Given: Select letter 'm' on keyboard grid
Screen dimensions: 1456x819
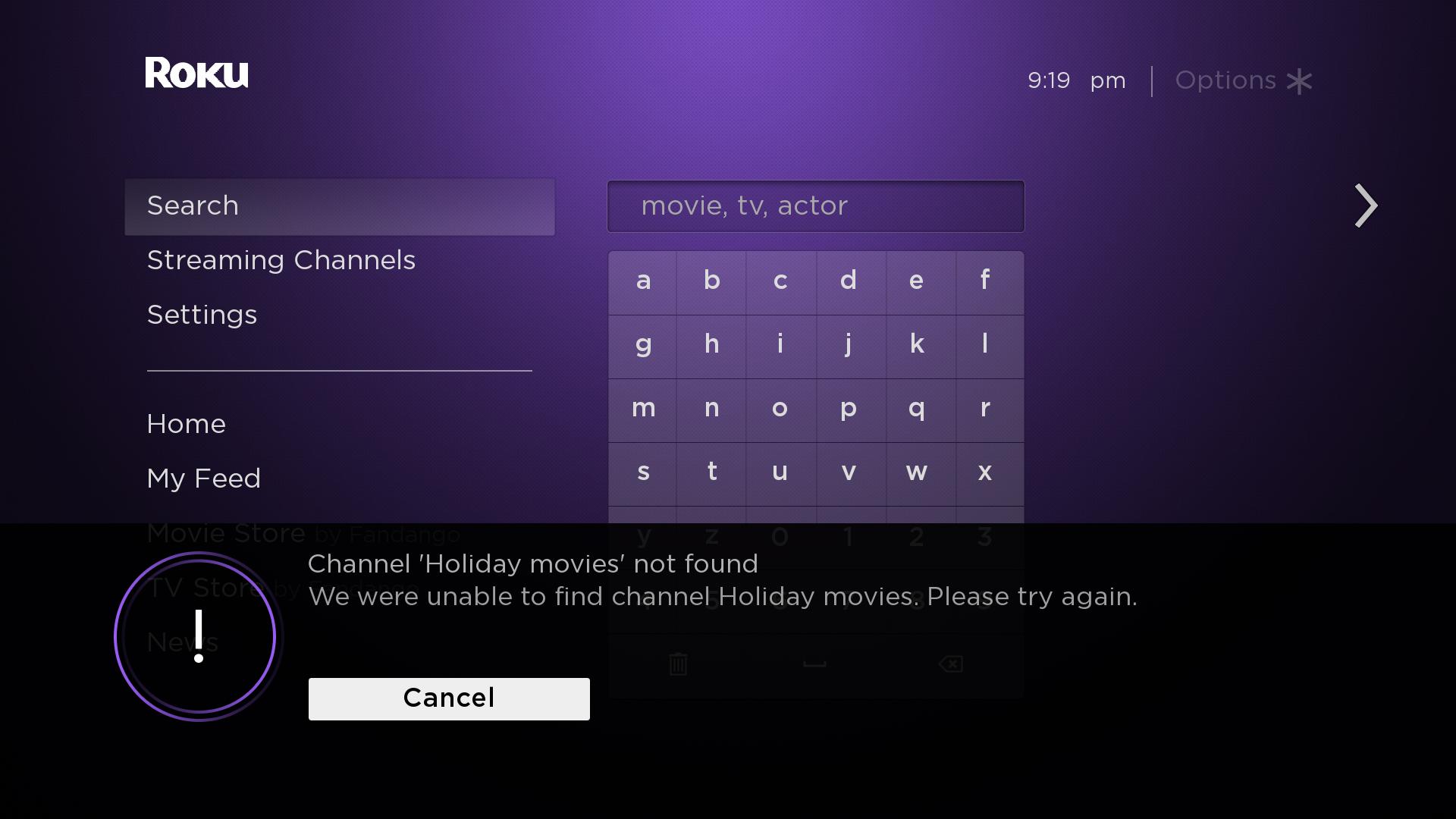Looking at the screenshot, I should pyautogui.click(x=643, y=408).
